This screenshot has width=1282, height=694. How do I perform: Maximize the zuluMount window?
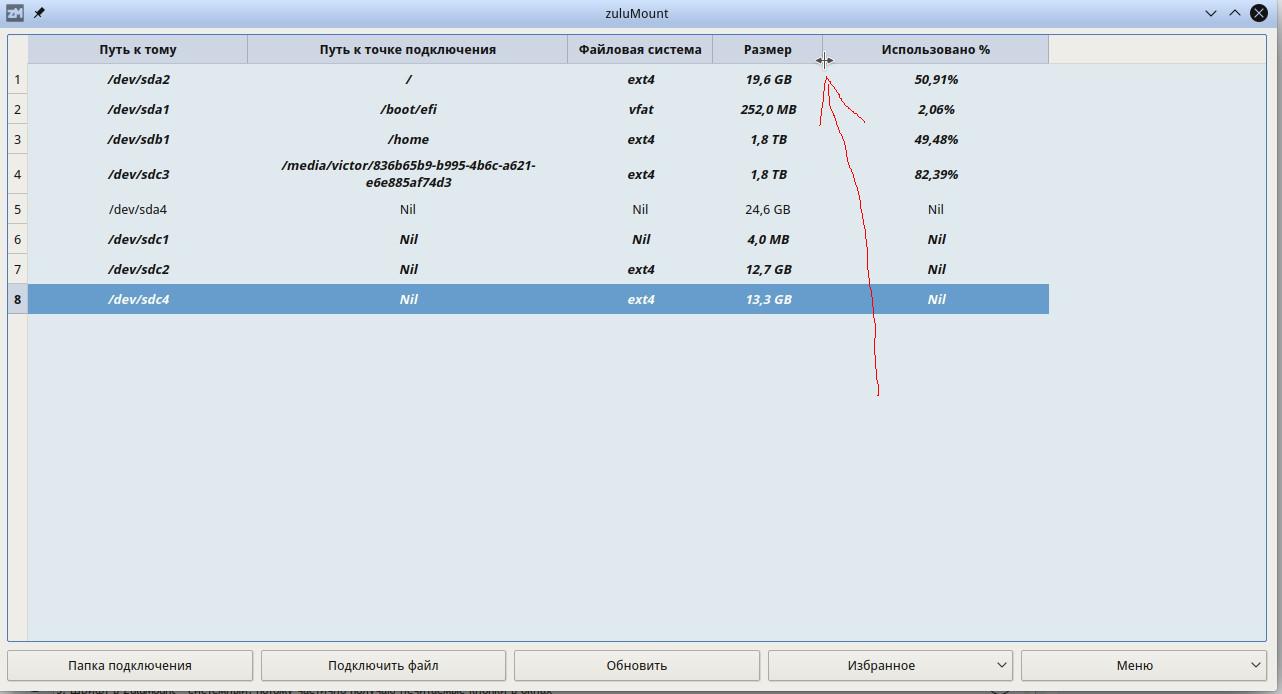click(x=1235, y=13)
